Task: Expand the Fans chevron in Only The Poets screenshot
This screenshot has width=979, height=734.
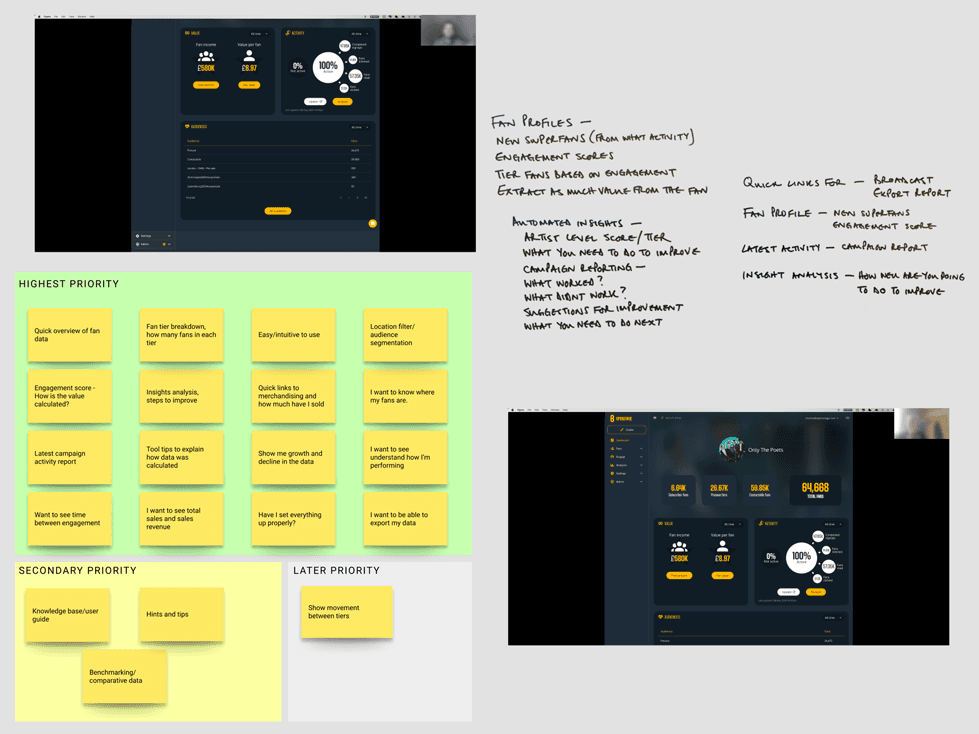Action: [641, 448]
